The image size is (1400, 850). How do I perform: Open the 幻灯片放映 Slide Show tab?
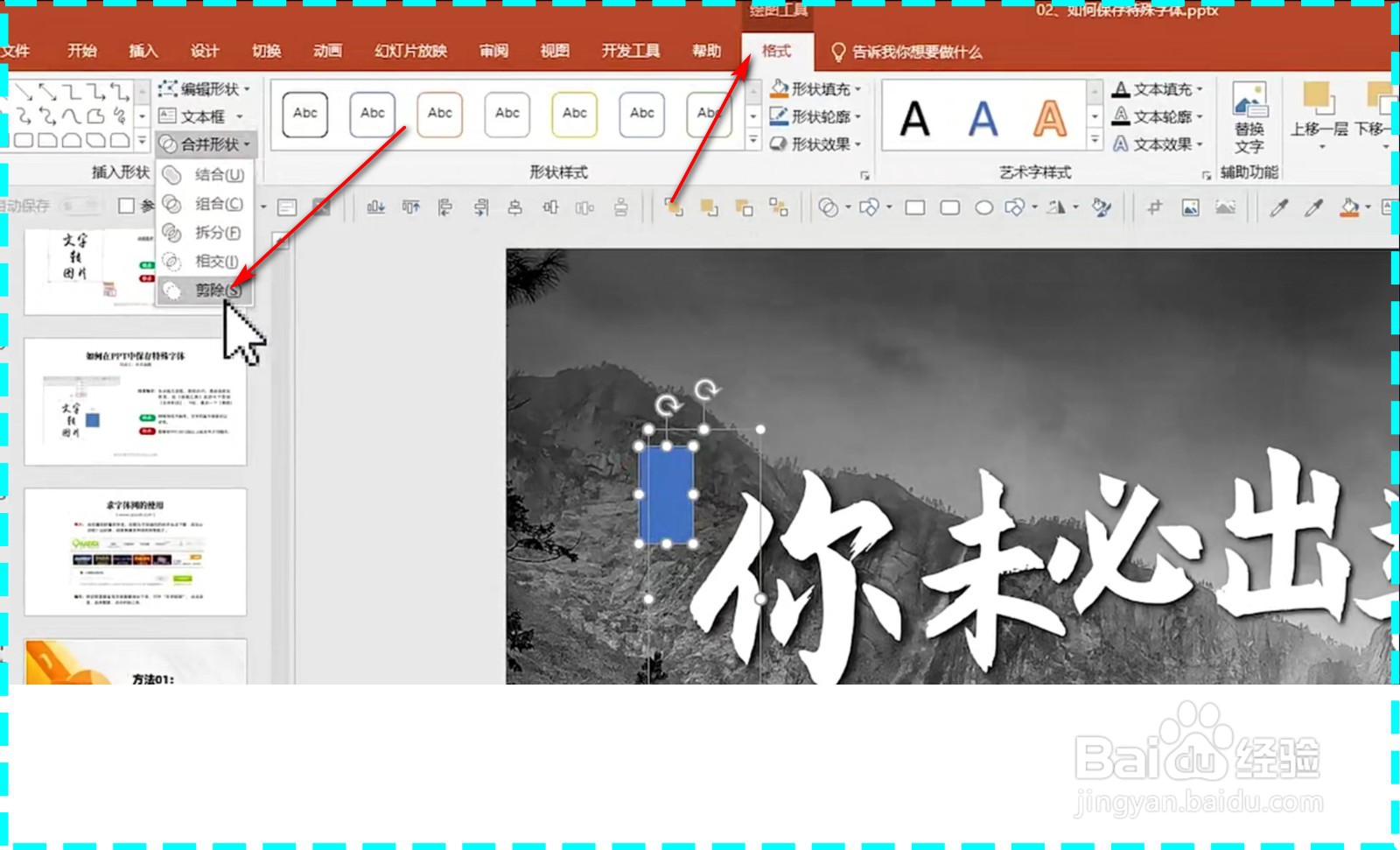pyautogui.click(x=410, y=51)
